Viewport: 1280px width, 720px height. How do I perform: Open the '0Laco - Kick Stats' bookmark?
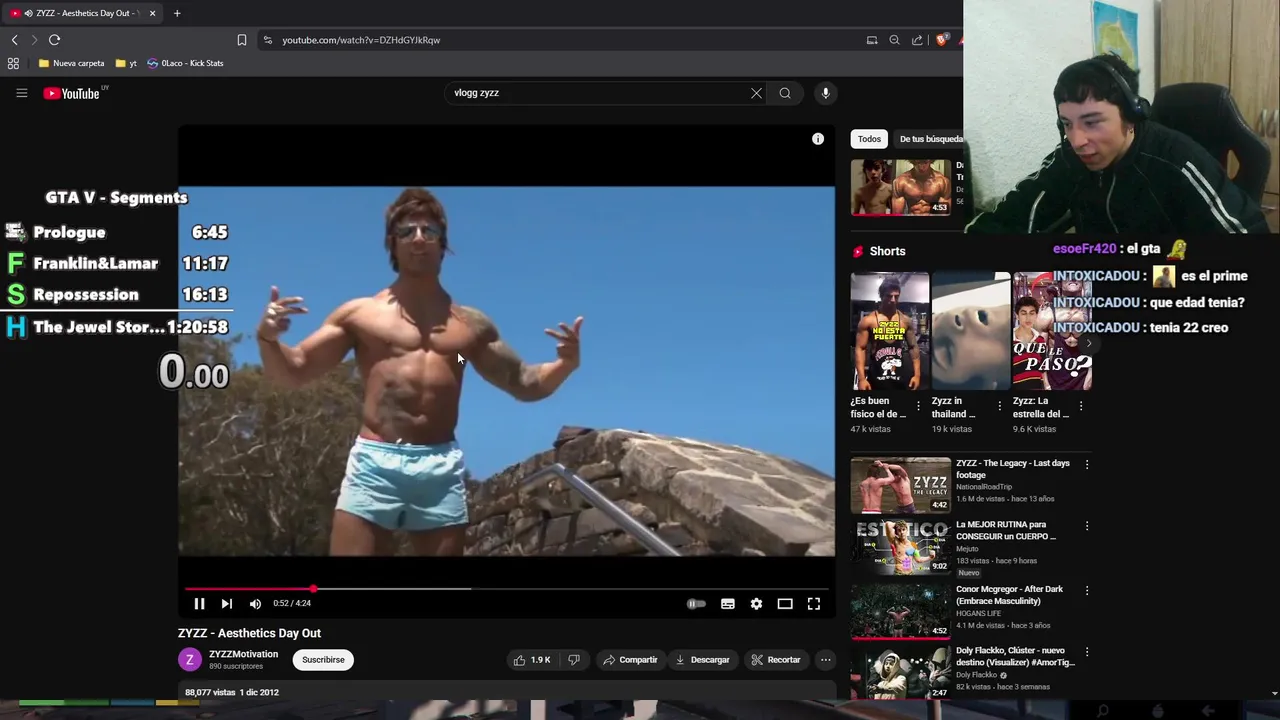click(185, 63)
